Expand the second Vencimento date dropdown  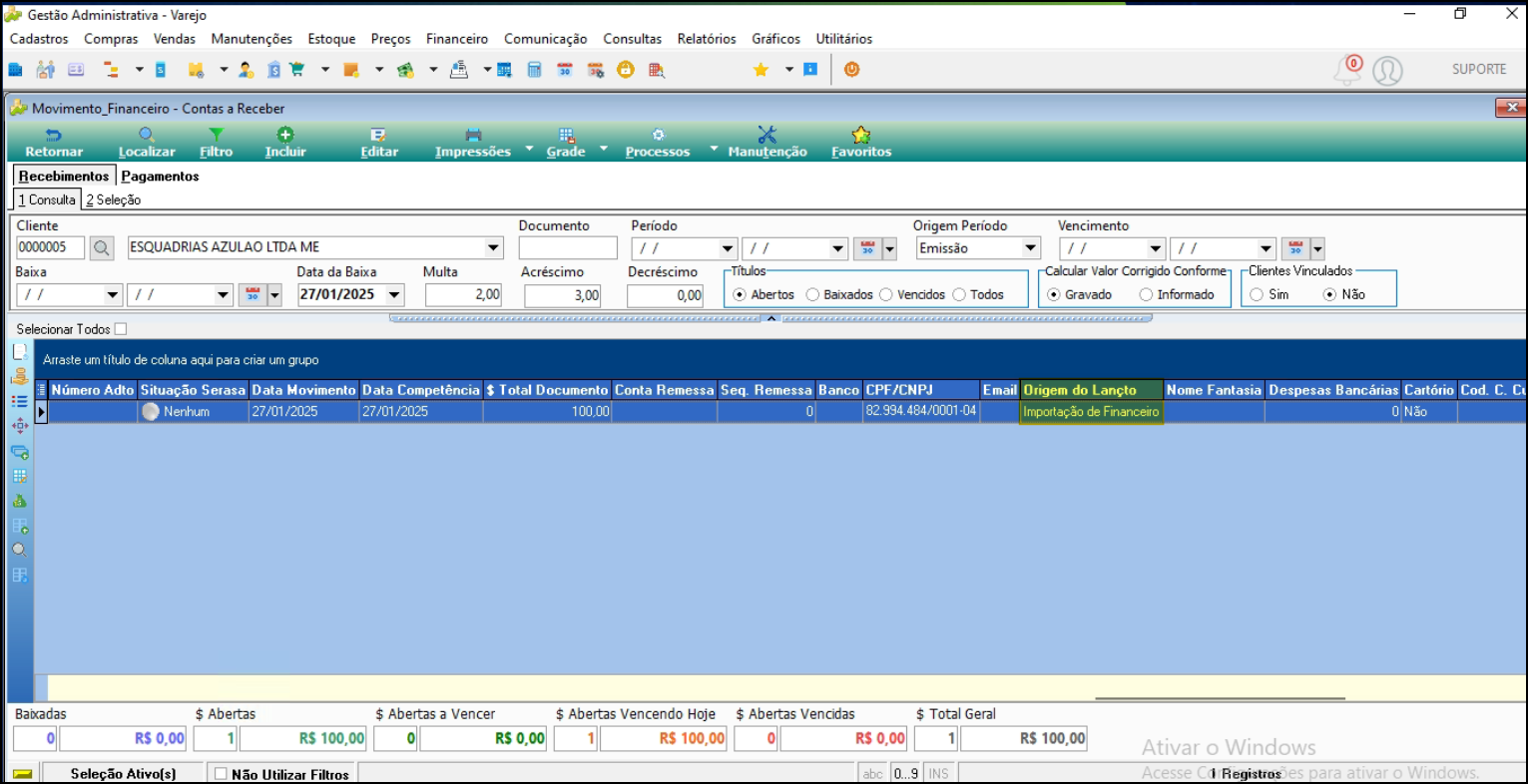click(1267, 248)
